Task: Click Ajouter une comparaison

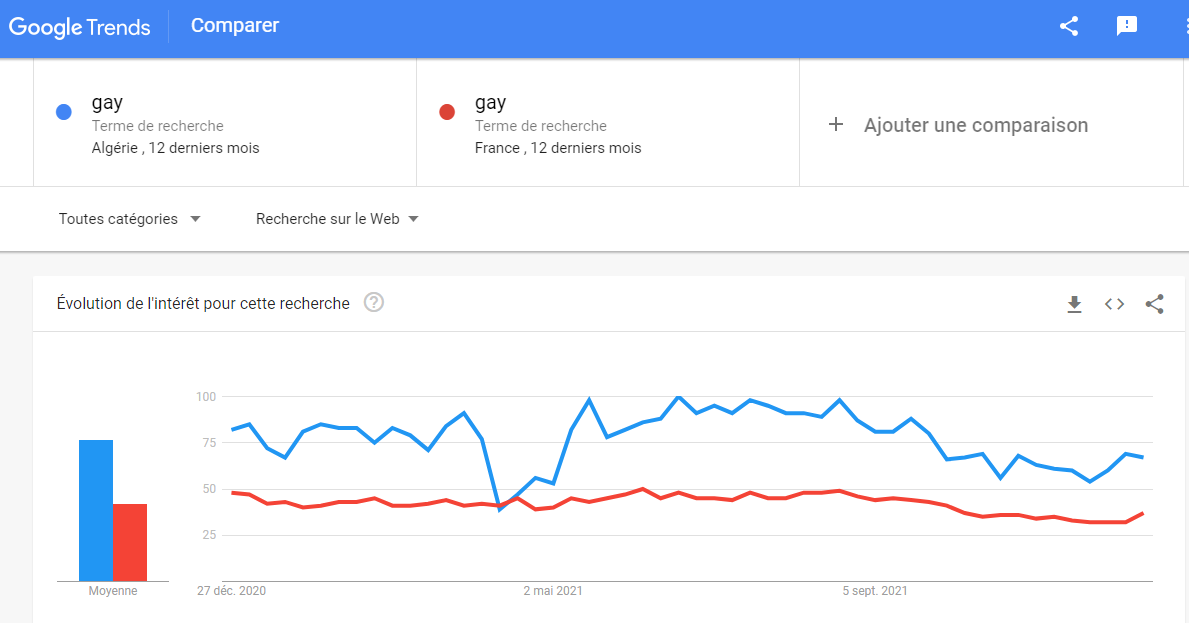Action: (976, 125)
